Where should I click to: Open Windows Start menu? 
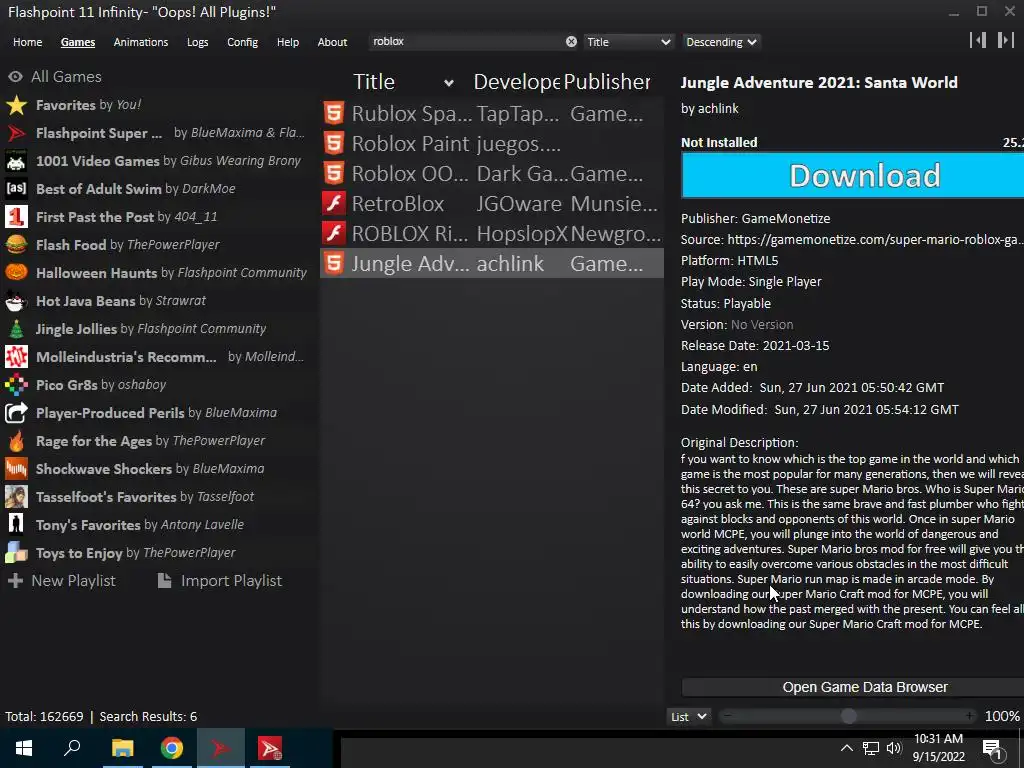[24, 748]
